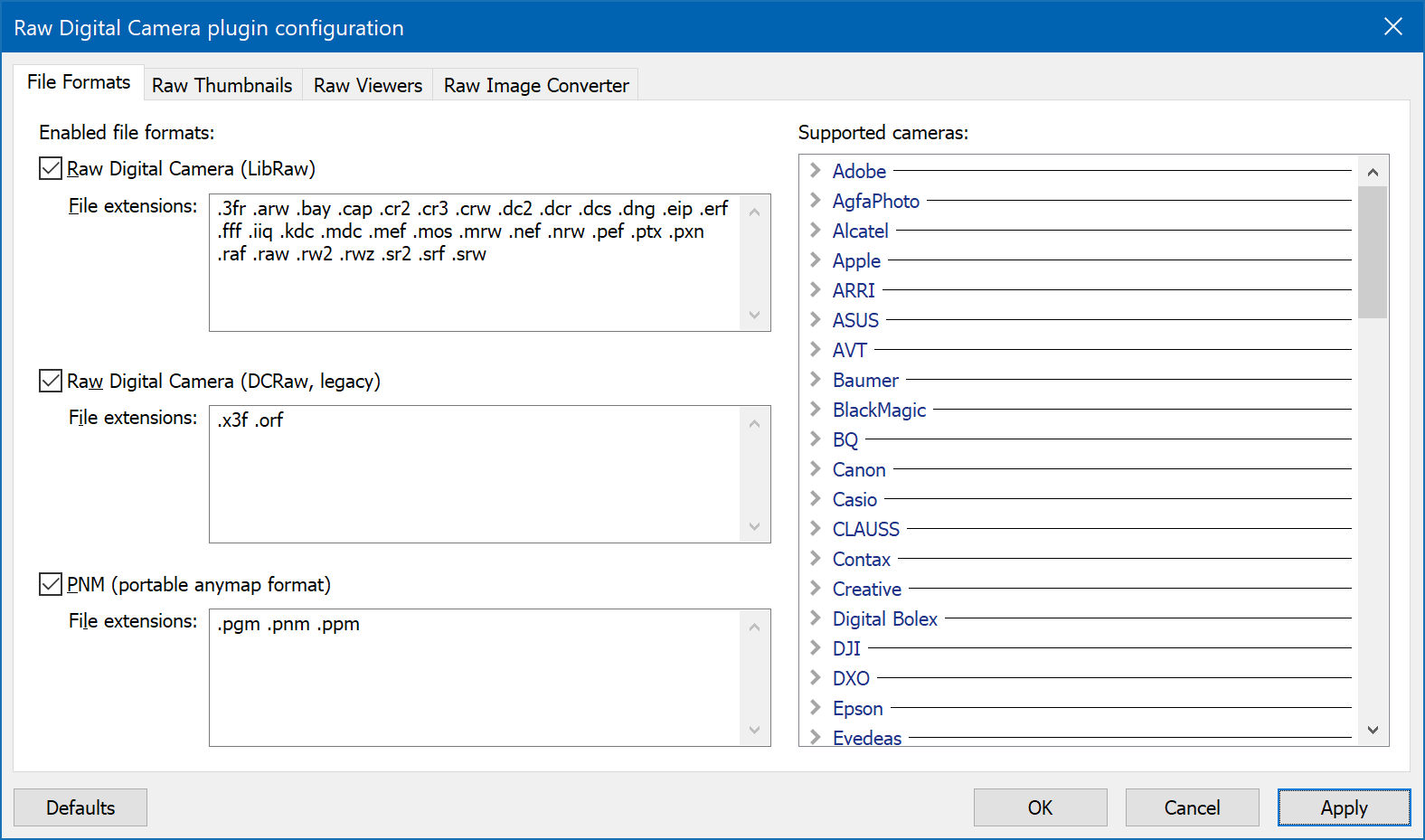Expand the Adobe camera group

815,170
